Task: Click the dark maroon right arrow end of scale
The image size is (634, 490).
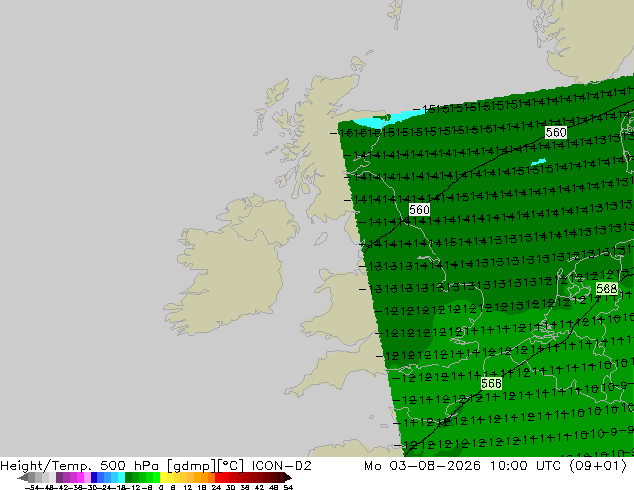Action: (287, 477)
